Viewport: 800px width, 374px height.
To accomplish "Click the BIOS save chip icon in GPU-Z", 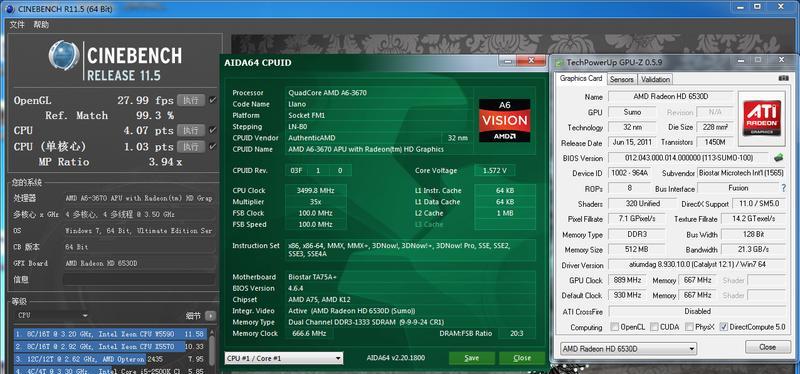I will point(779,158).
